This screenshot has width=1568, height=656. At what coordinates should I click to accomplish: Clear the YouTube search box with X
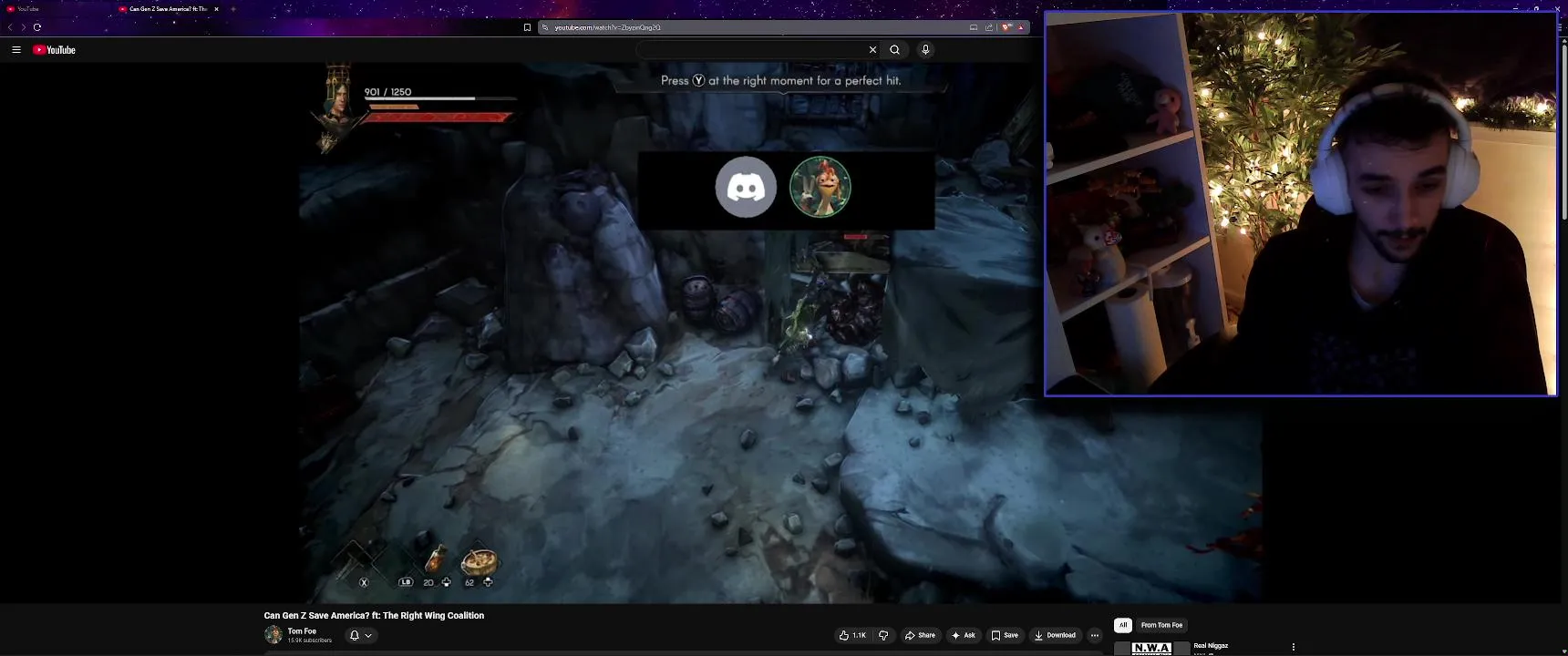872,50
